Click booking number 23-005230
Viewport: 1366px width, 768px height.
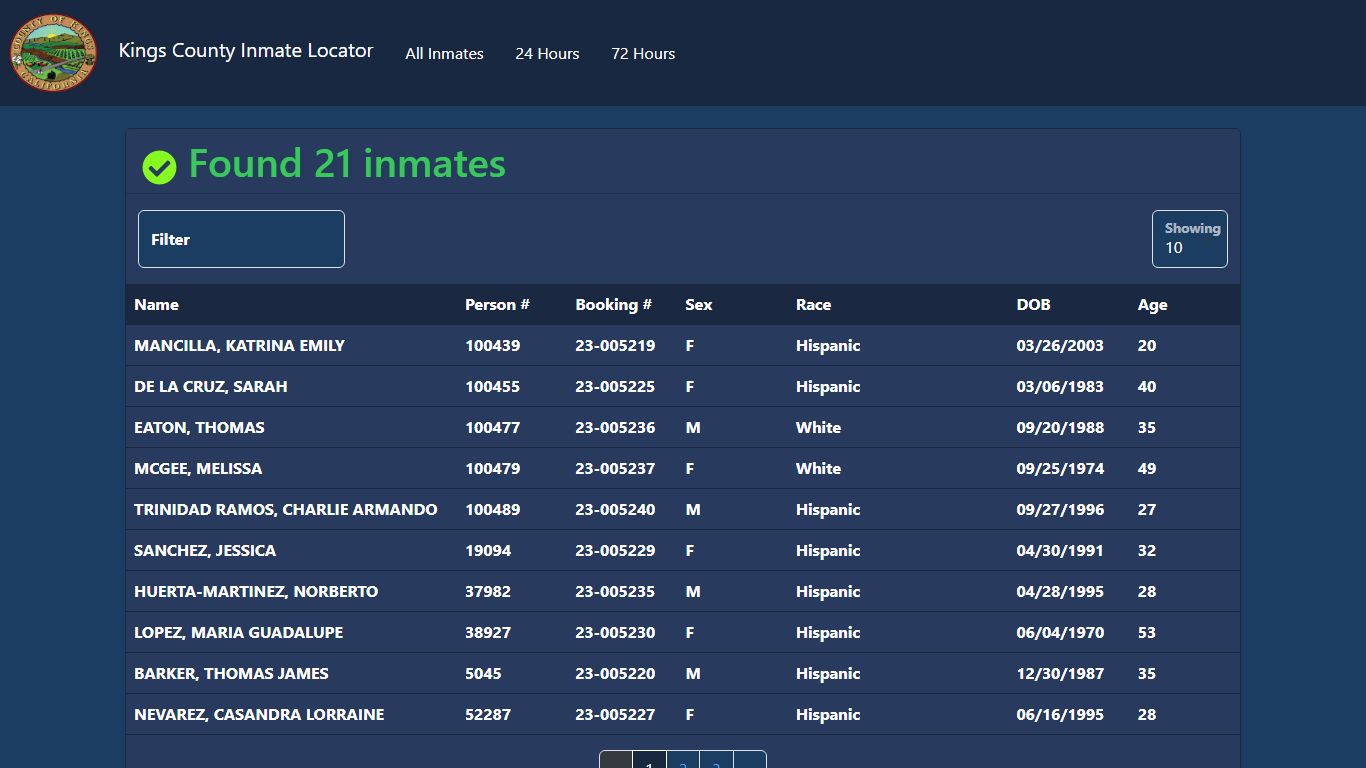click(615, 633)
